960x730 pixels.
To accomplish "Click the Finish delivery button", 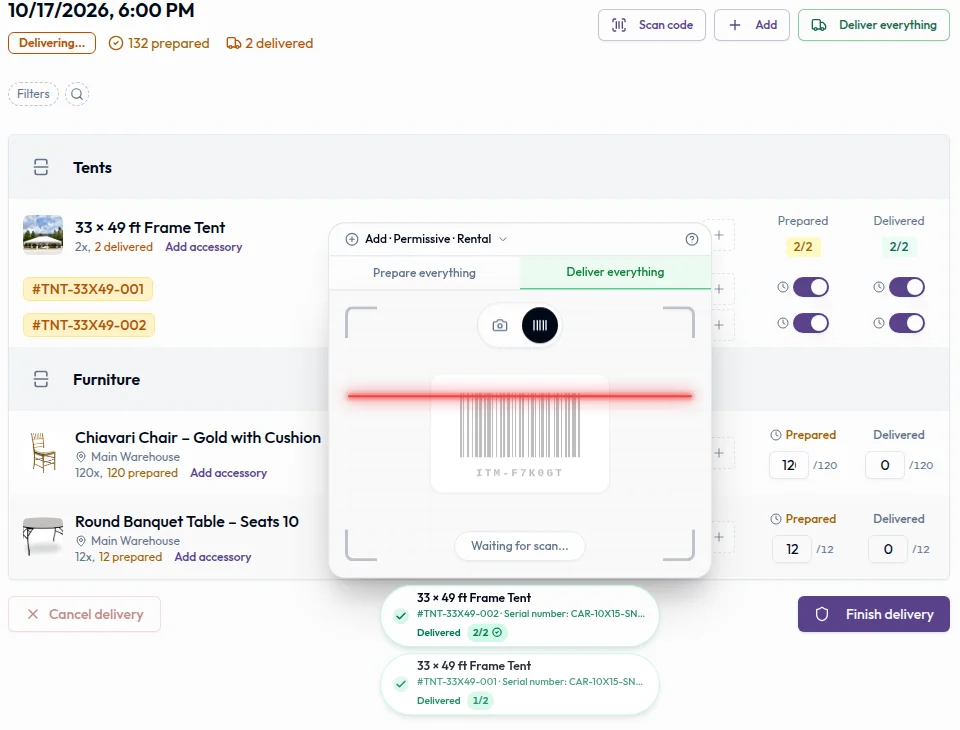I will pyautogui.click(x=874, y=614).
